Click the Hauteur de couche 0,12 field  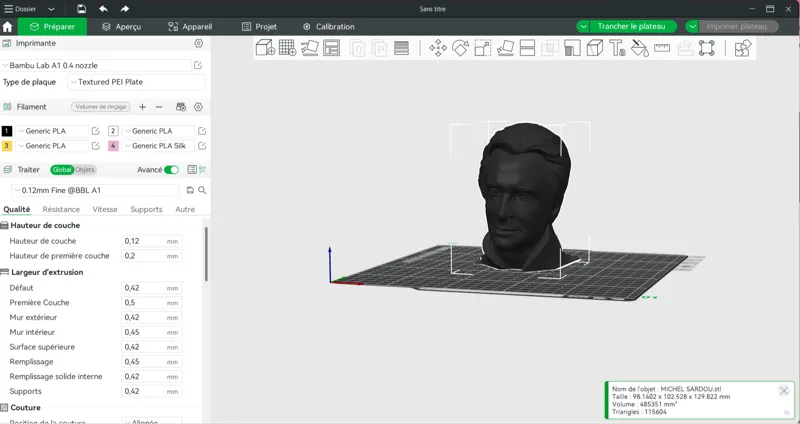pyautogui.click(x=152, y=241)
